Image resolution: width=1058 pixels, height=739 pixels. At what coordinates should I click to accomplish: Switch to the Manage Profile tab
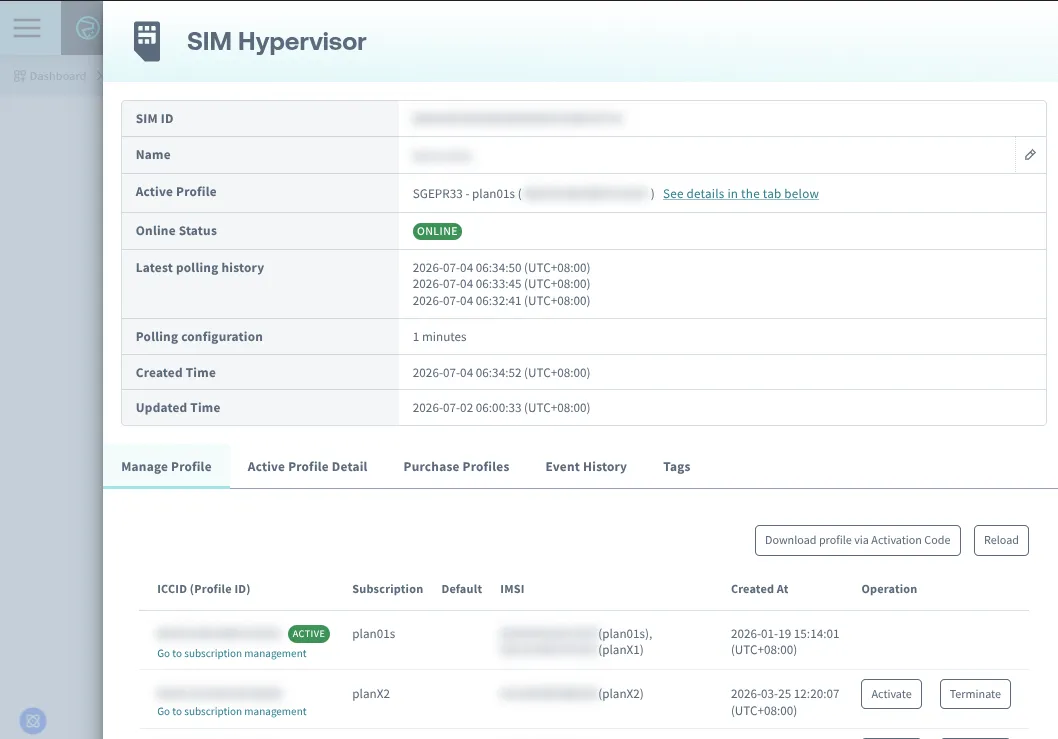(x=166, y=466)
